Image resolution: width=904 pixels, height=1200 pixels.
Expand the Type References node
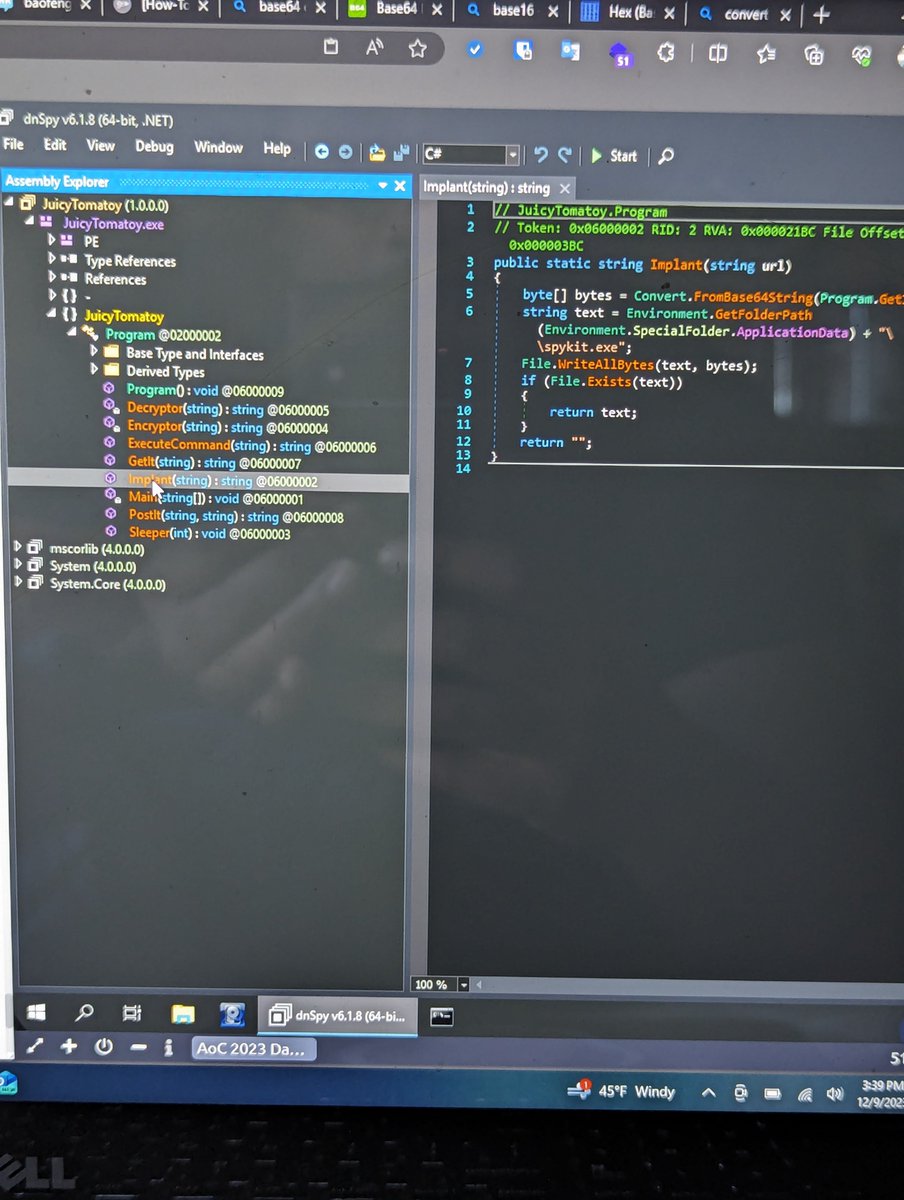pos(52,260)
